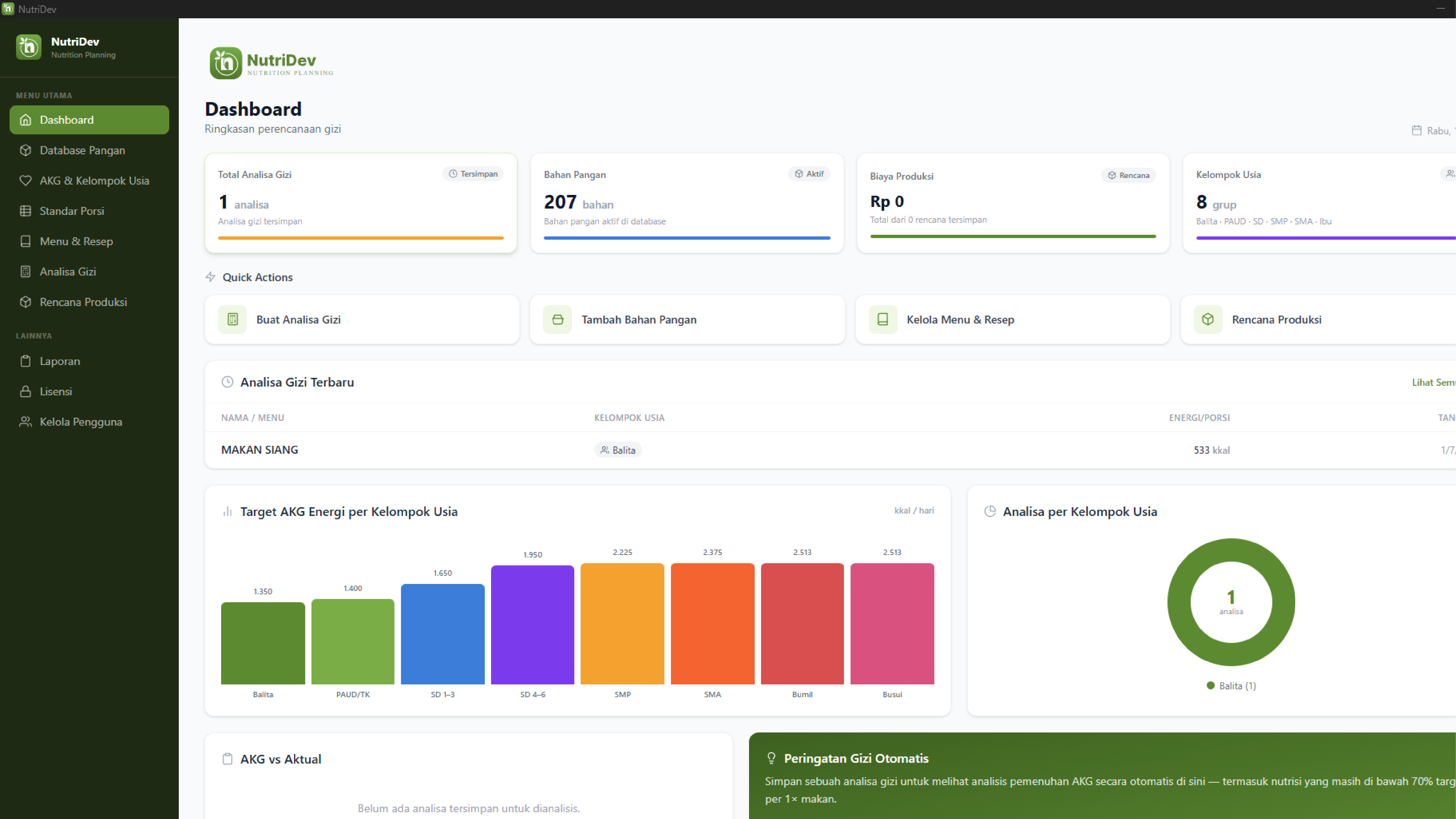Click the red-orange SMA bar
1456x819 pixels.
(x=712, y=624)
